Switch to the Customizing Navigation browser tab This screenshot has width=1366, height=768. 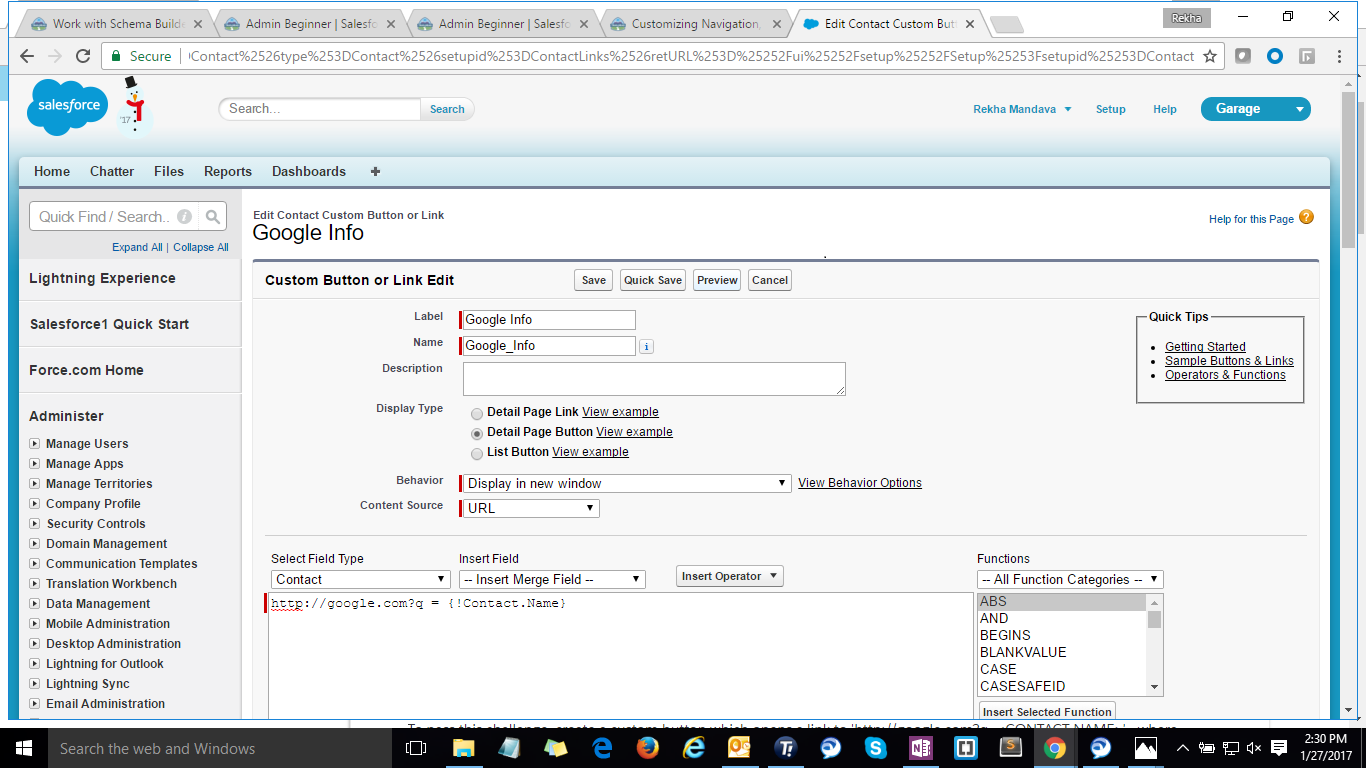click(x=695, y=23)
